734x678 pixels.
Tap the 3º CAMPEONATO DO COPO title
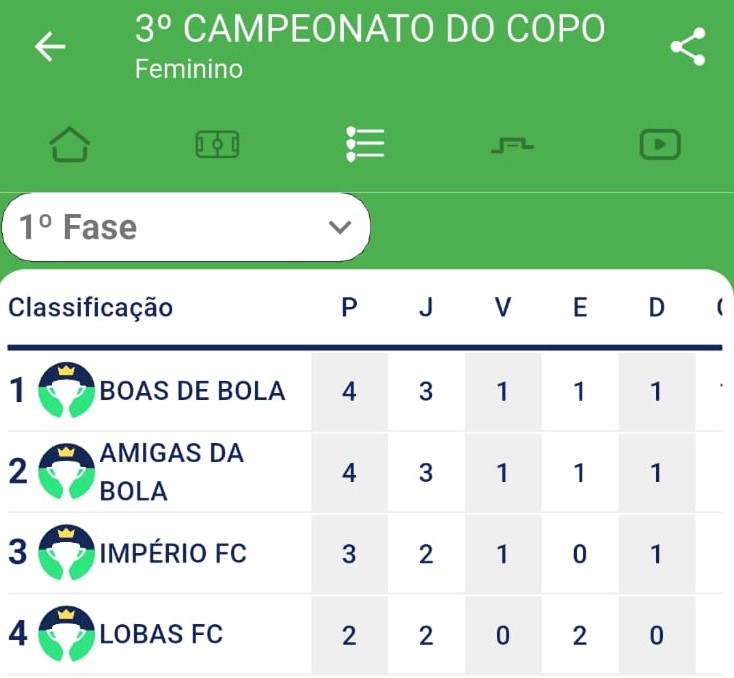click(x=370, y=30)
